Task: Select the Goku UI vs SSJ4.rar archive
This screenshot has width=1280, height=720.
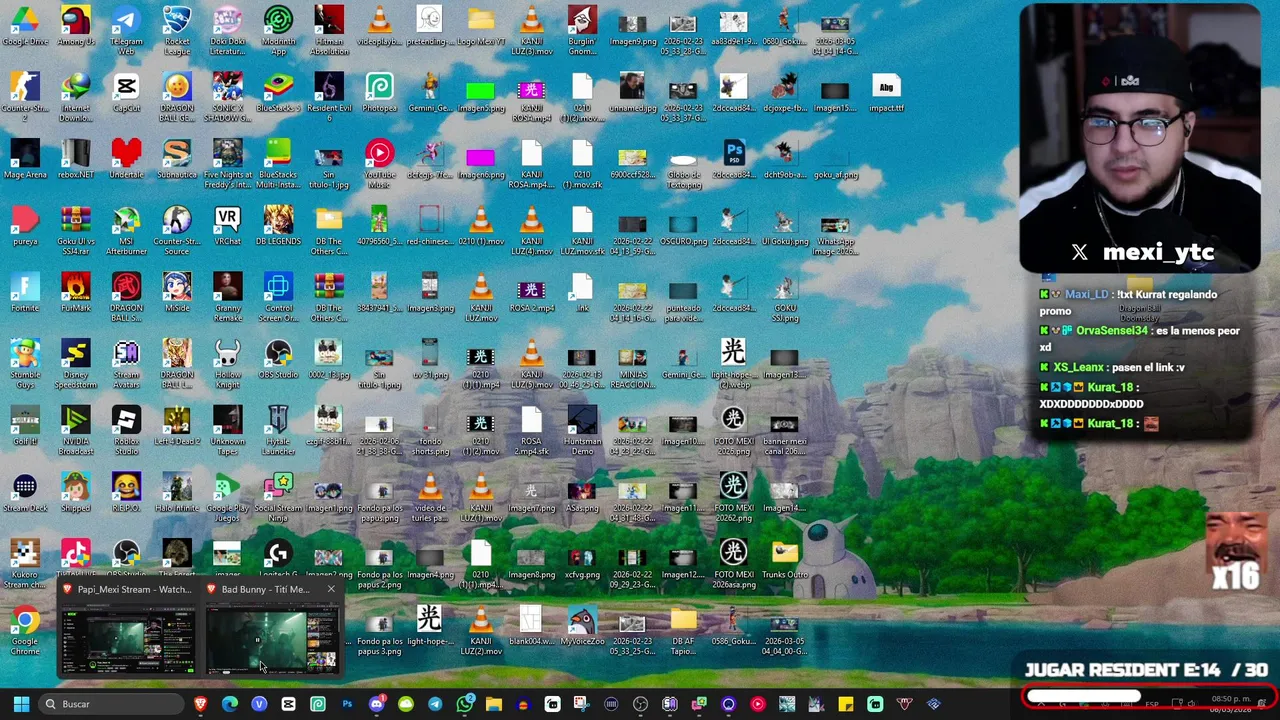Action: click(x=76, y=231)
